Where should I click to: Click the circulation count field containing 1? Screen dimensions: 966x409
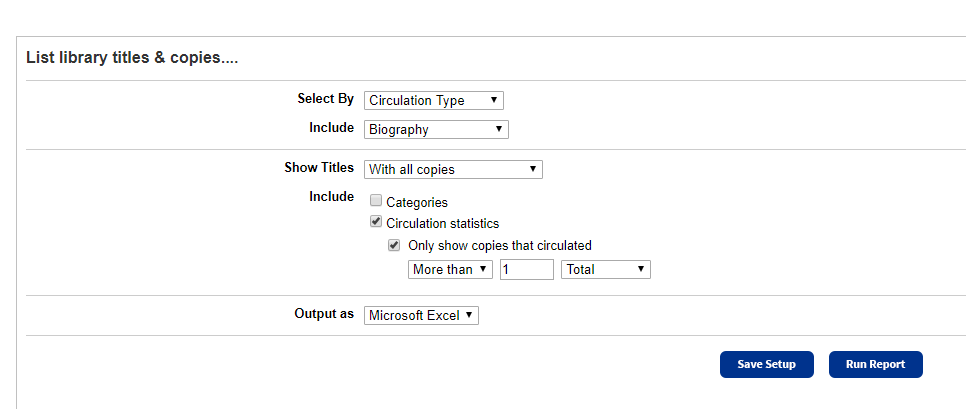[526, 269]
